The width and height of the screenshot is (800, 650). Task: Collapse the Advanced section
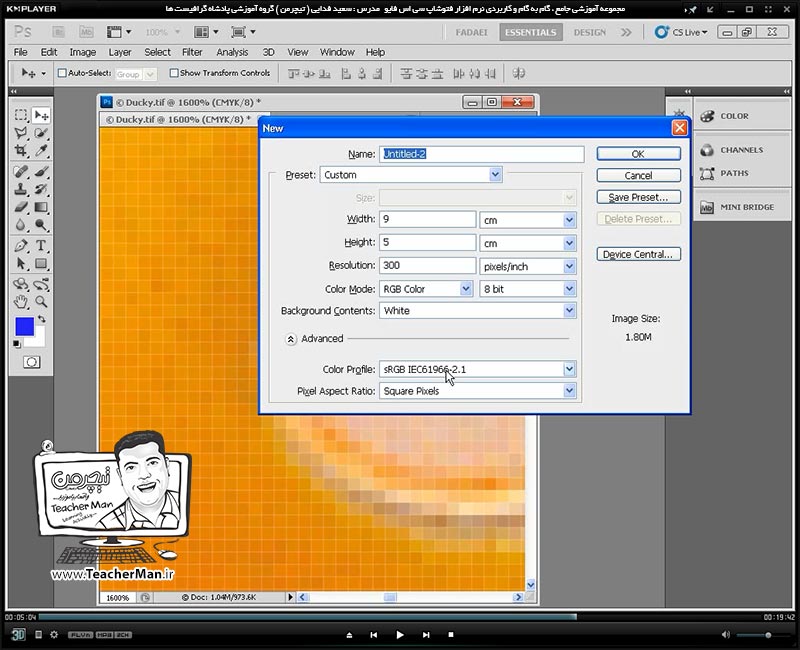click(x=291, y=339)
